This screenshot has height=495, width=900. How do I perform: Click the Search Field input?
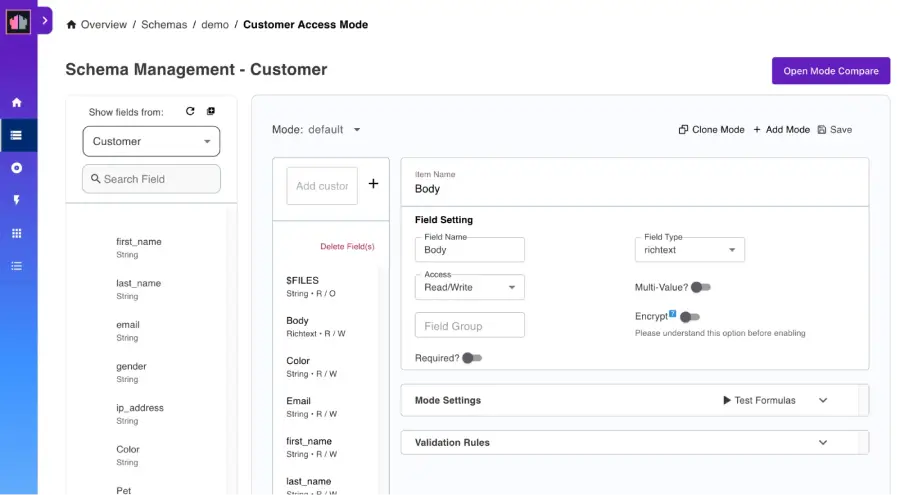click(x=151, y=179)
